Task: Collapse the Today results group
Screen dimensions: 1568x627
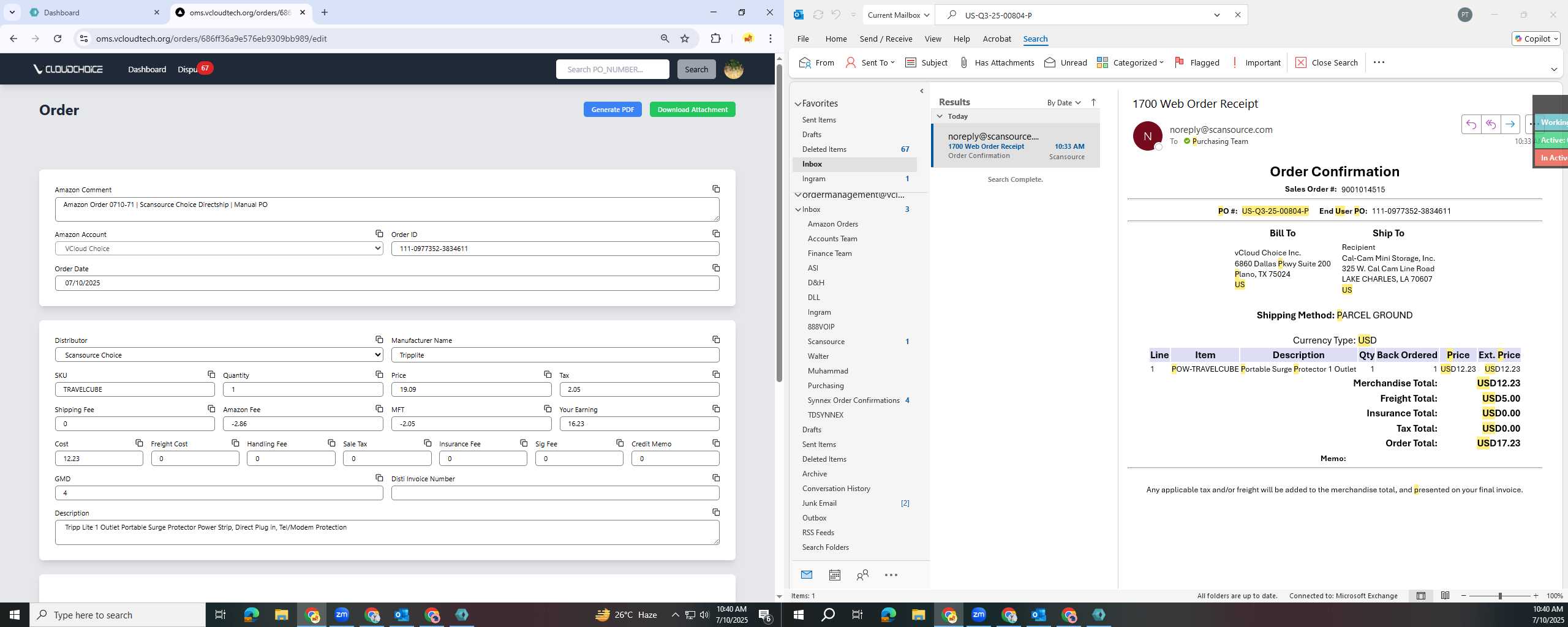Action: 940,116
